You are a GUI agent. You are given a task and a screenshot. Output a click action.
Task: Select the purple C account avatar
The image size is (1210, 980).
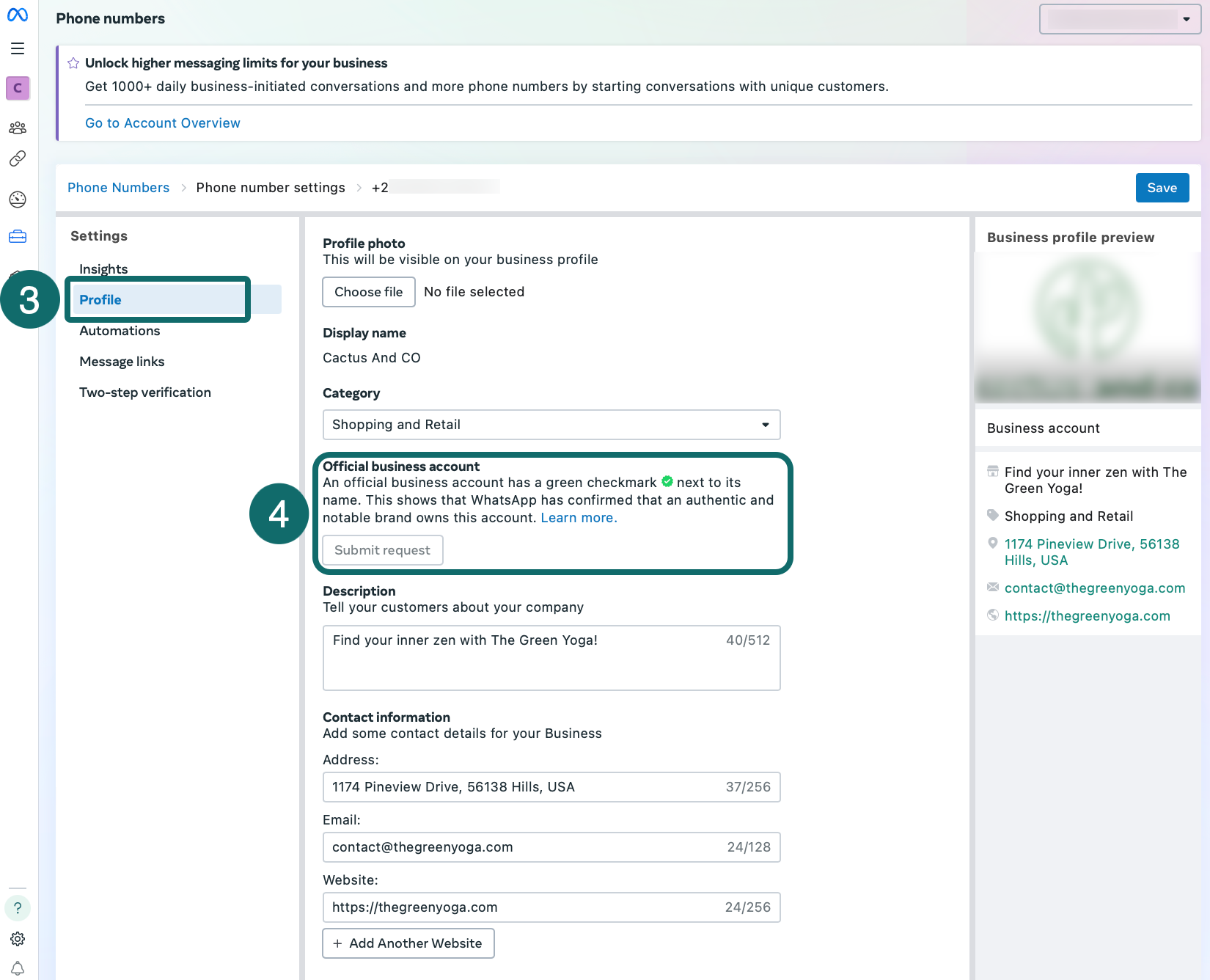pyautogui.click(x=18, y=88)
